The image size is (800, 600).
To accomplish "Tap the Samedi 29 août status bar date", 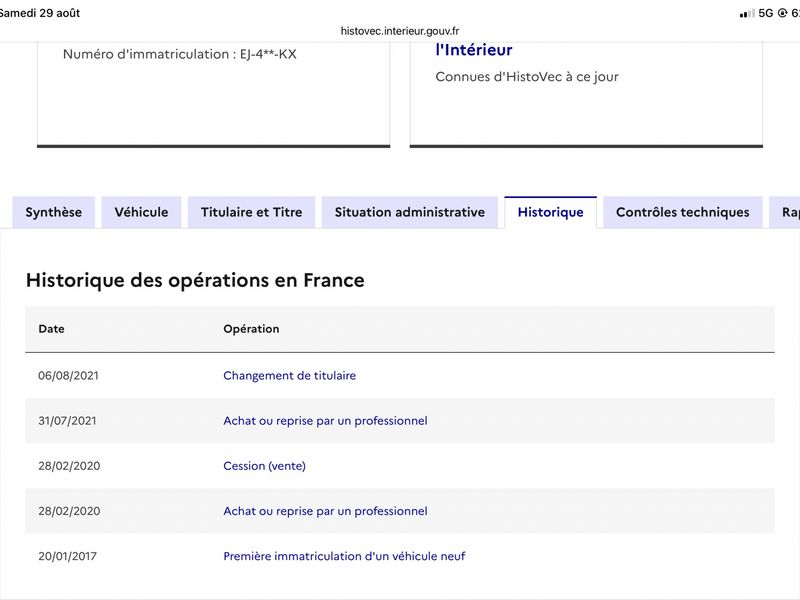I will [40, 13].
